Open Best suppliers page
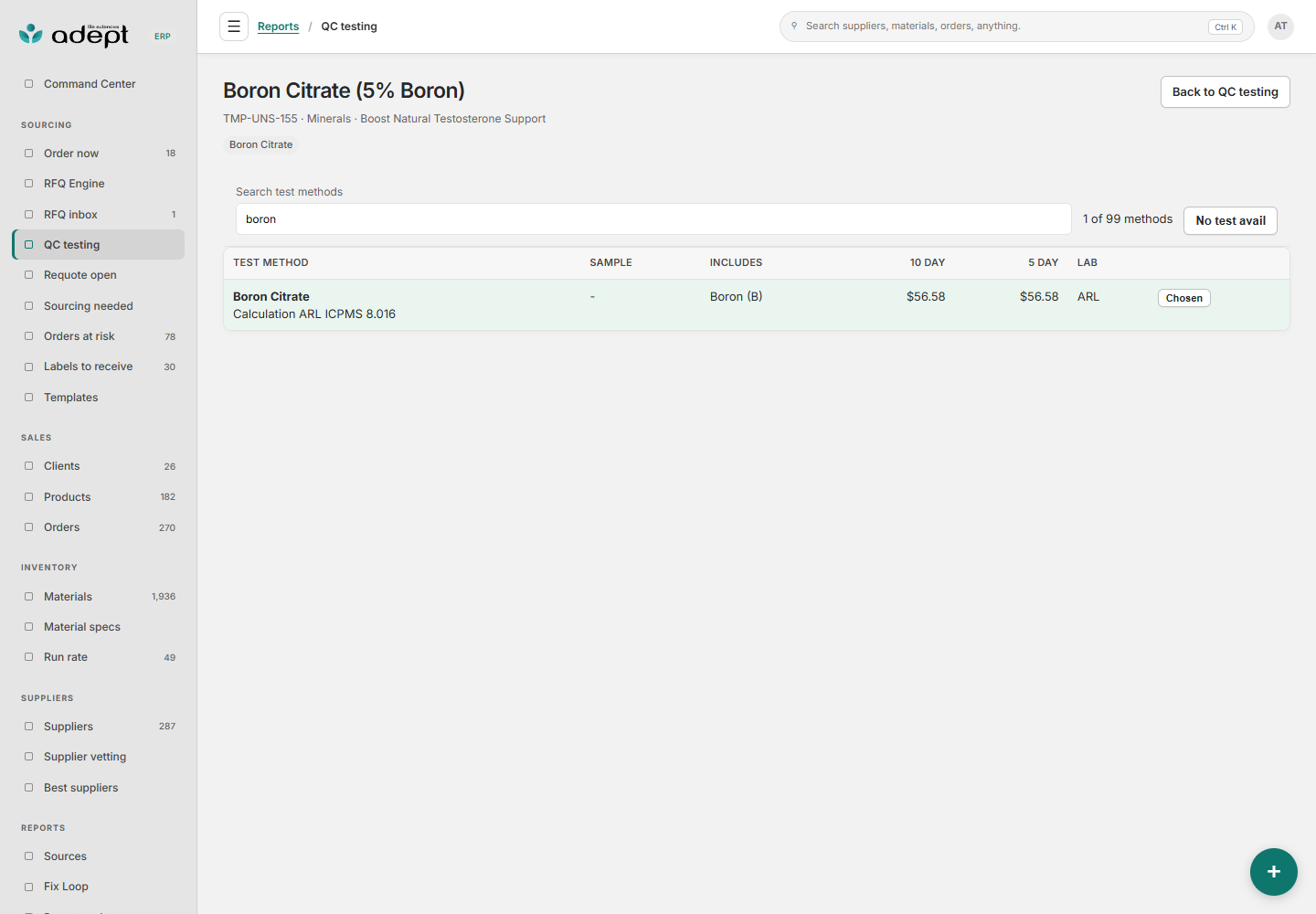The height and width of the screenshot is (914, 1316). pyautogui.click(x=99, y=788)
